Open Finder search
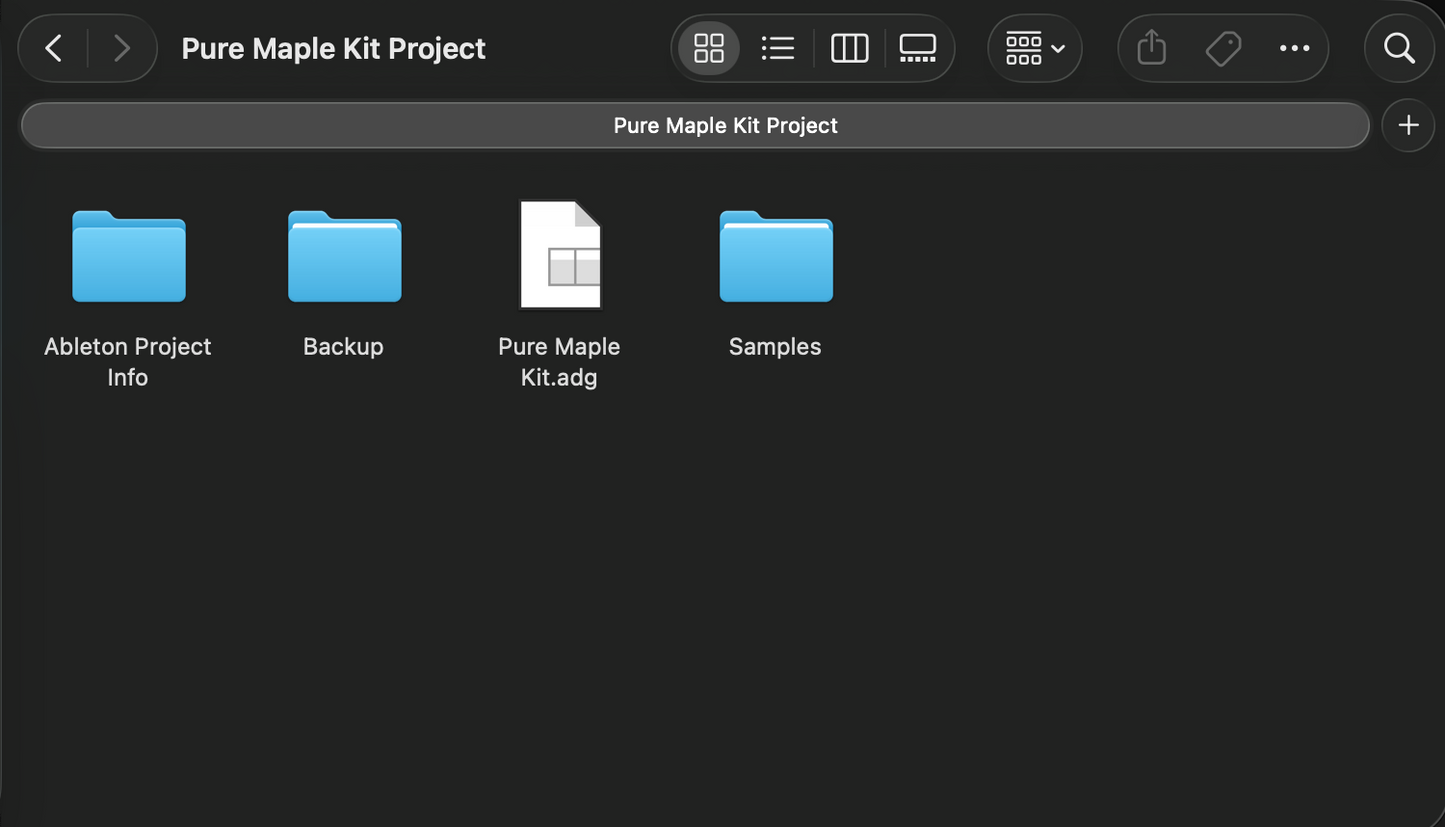 pos(1399,48)
